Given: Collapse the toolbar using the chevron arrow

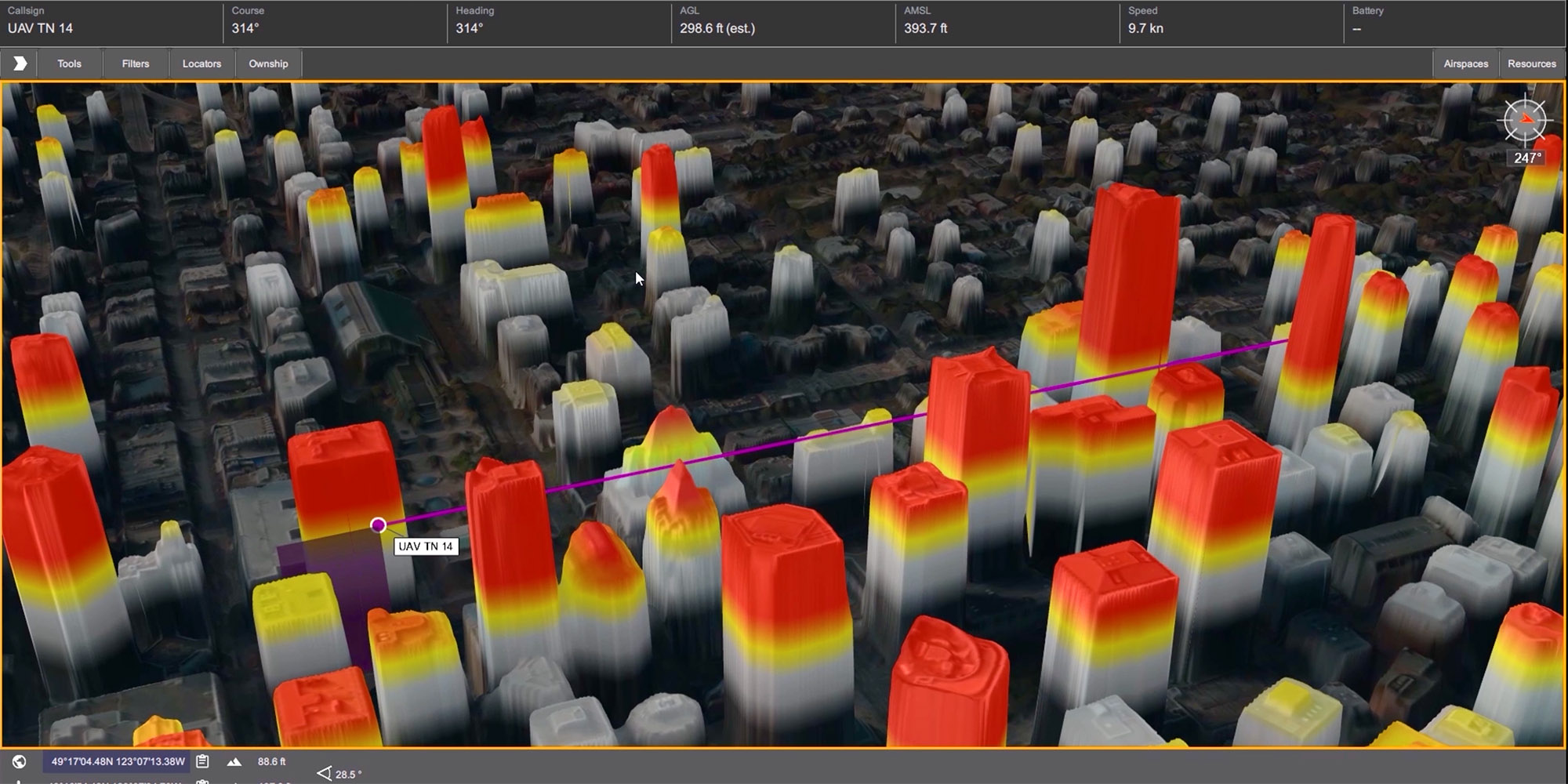Looking at the screenshot, I should point(20,64).
